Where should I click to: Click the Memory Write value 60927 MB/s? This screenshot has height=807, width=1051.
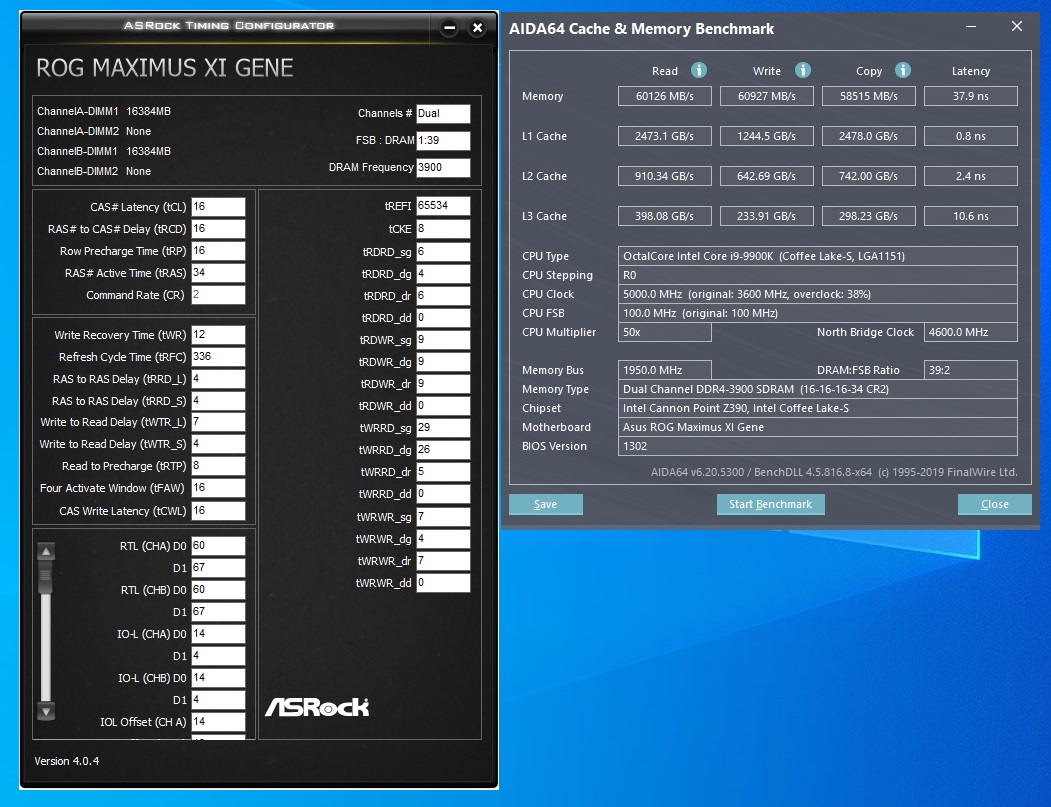click(x=767, y=96)
